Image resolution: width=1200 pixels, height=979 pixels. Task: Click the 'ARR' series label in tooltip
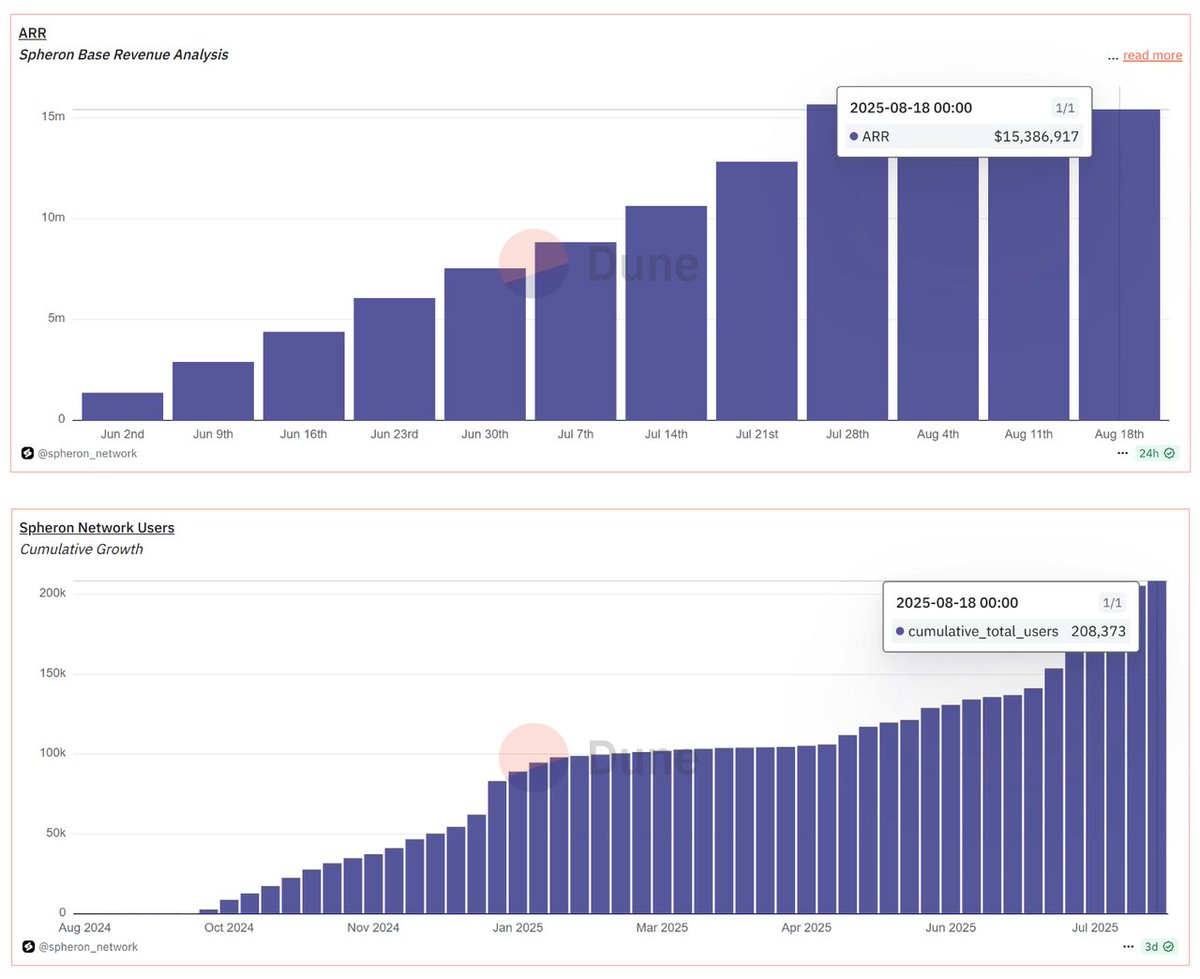(x=875, y=136)
